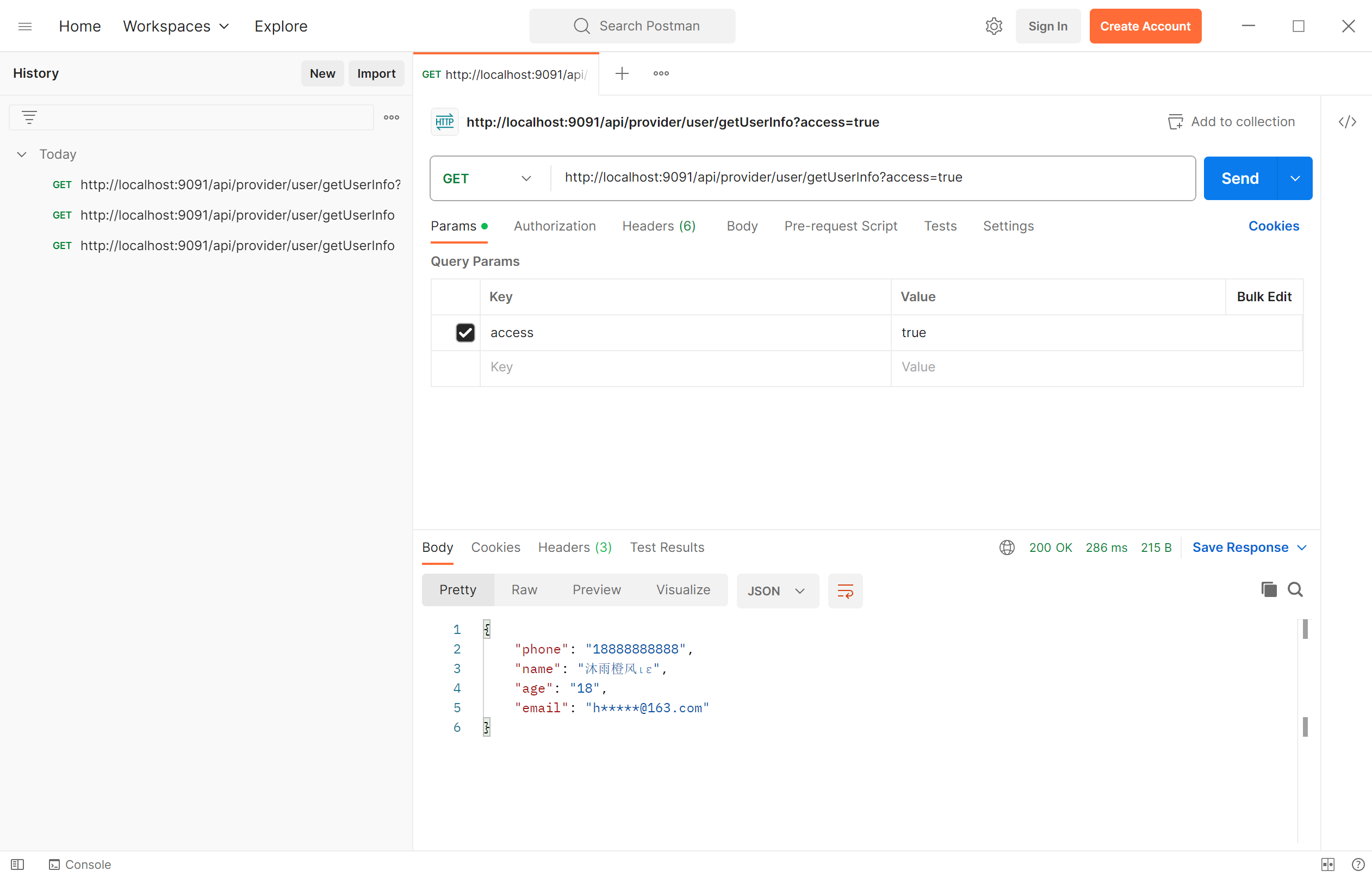Click the Create Account button
Image resolution: width=1372 pixels, height=877 pixels.
1145,26
